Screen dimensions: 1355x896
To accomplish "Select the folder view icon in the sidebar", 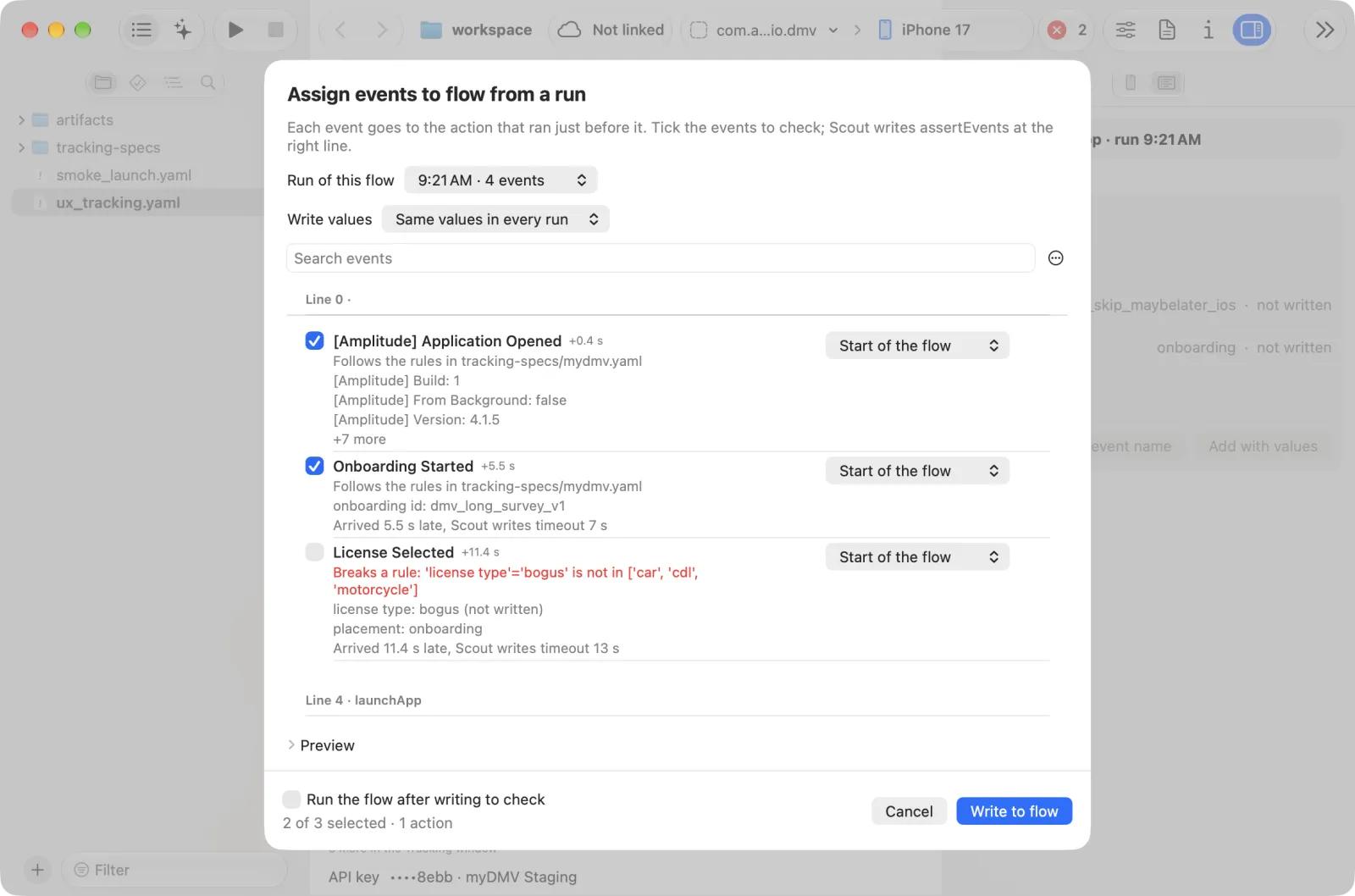I will 103,82.
